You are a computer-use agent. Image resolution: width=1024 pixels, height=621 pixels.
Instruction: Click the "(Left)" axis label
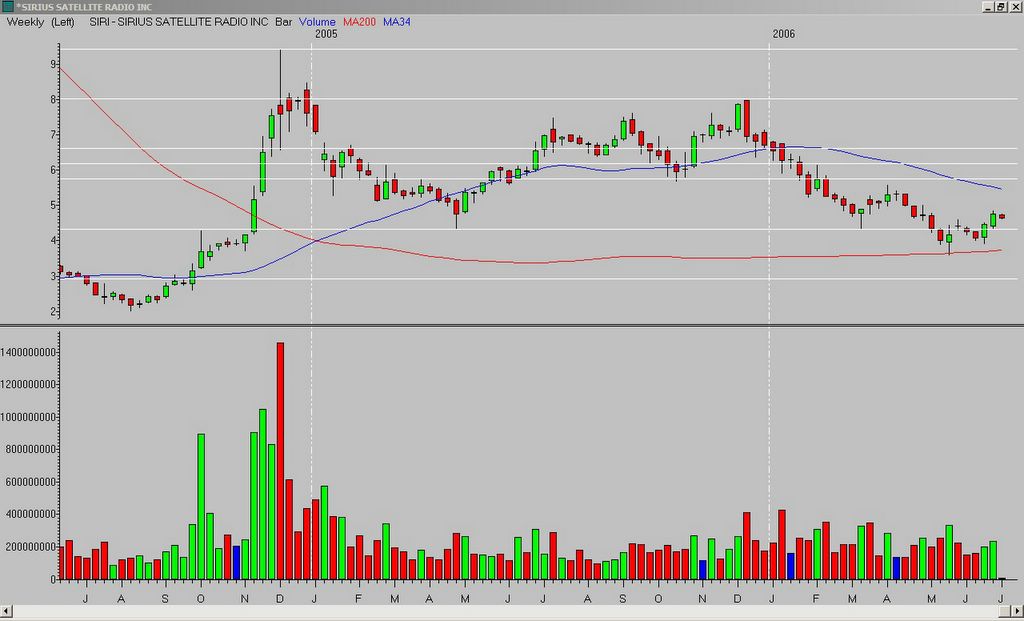point(63,22)
